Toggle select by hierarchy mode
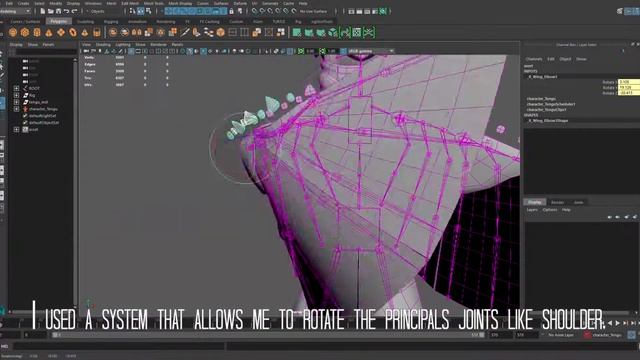Screen dimensions: 640x360 (132, 11)
